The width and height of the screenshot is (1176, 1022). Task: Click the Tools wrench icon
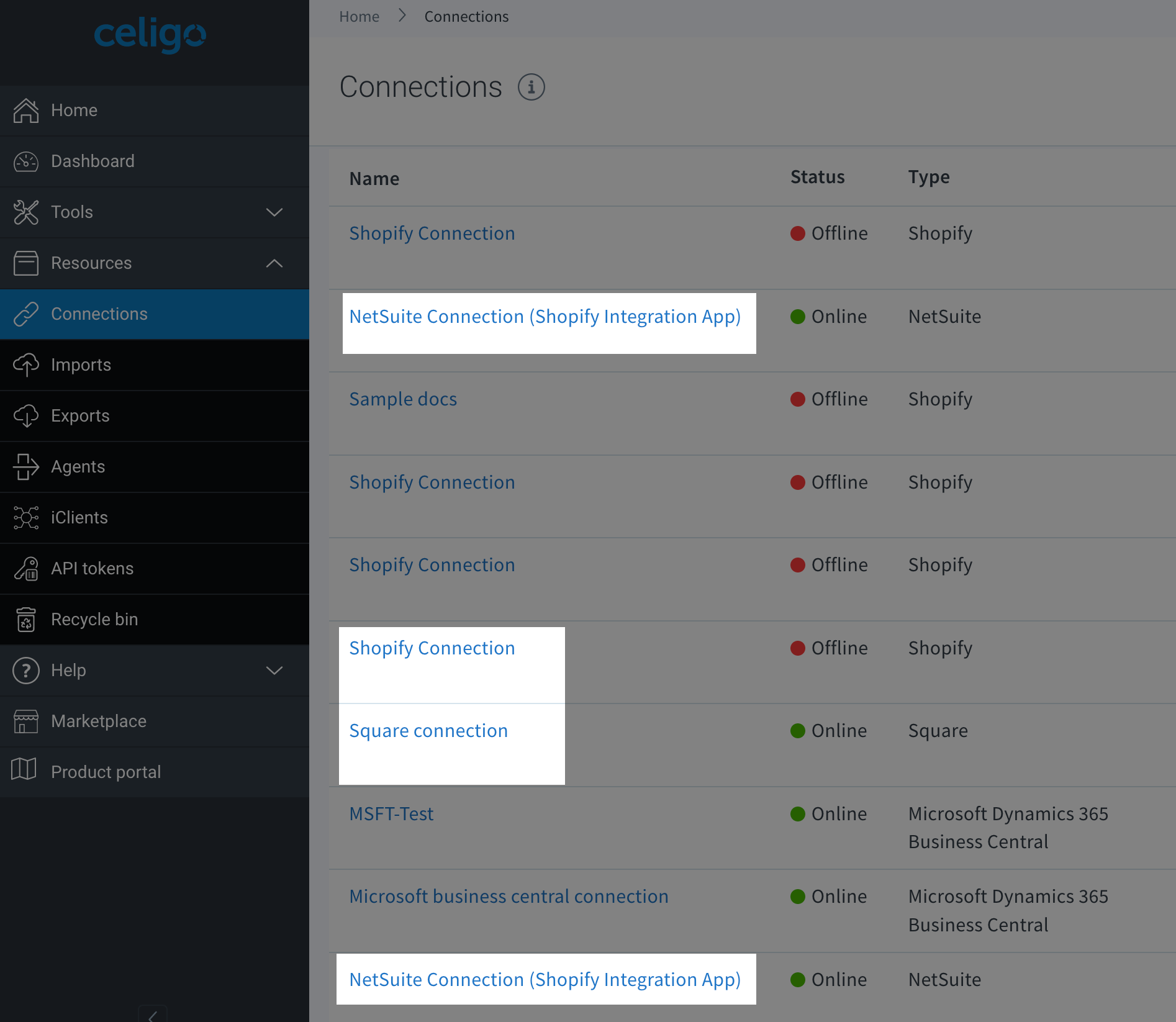pyautogui.click(x=26, y=212)
